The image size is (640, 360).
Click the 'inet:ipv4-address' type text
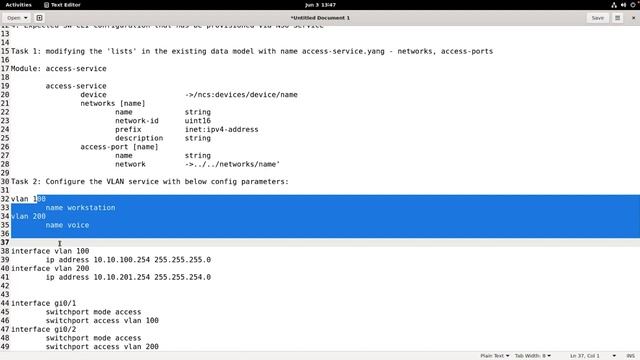point(221,129)
